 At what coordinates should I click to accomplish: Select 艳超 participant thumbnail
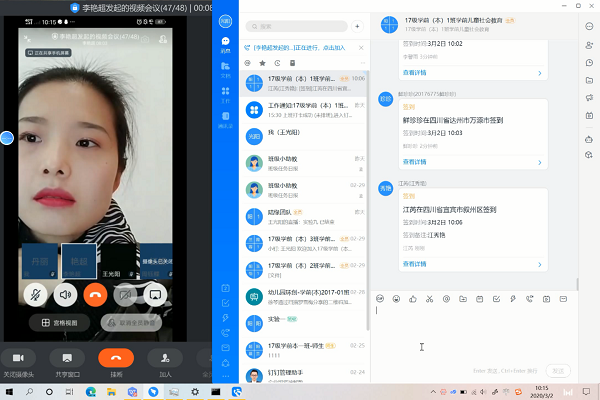tap(79, 261)
